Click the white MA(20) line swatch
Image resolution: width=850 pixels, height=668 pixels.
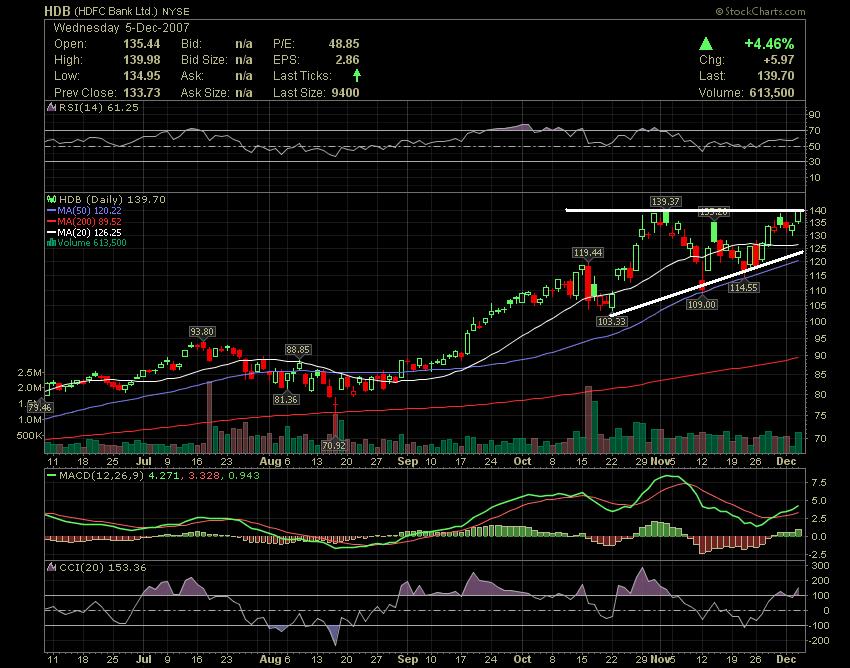coord(51,232)
